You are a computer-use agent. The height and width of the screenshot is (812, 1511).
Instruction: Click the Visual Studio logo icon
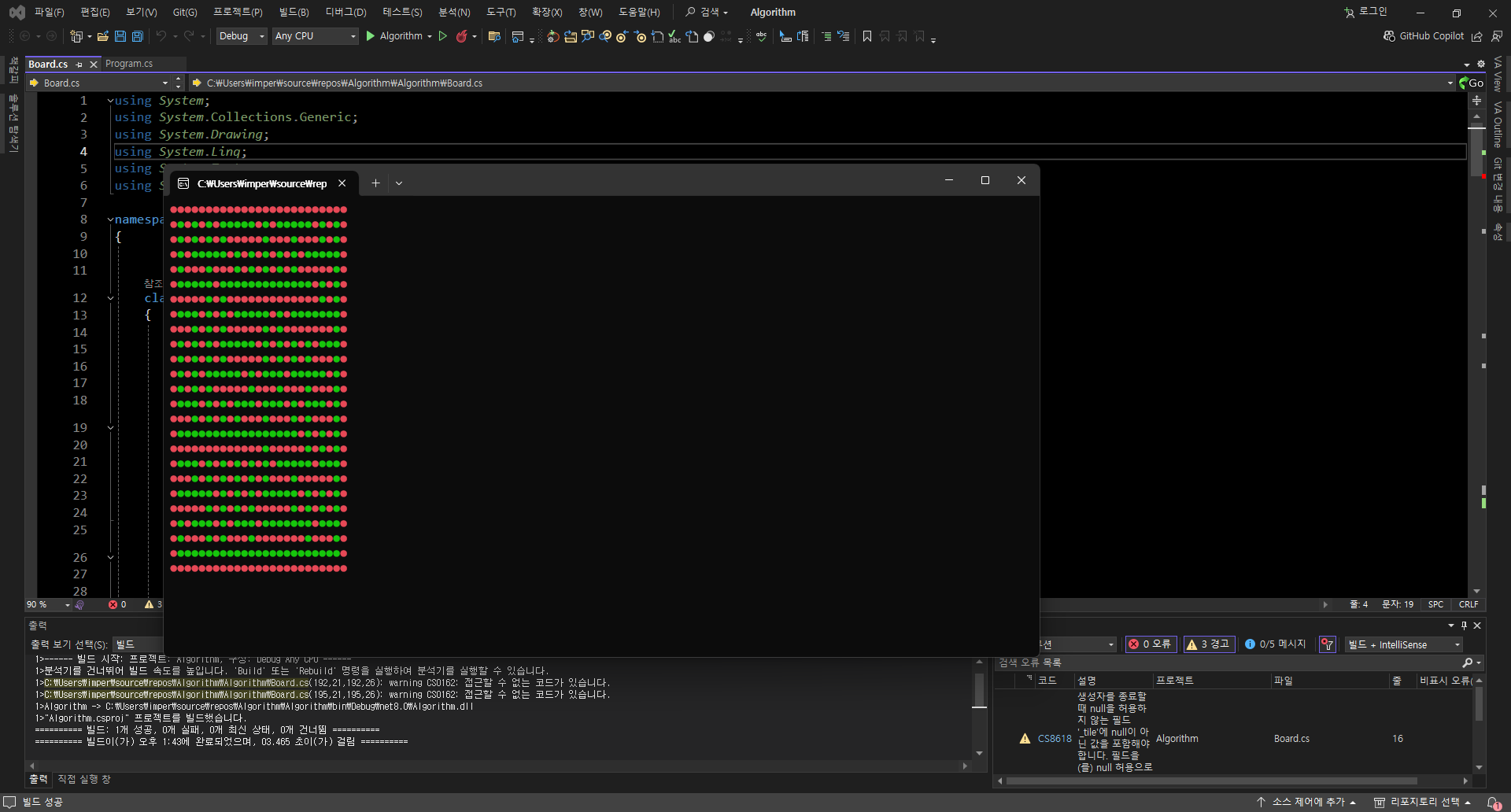tap(17, 13)
